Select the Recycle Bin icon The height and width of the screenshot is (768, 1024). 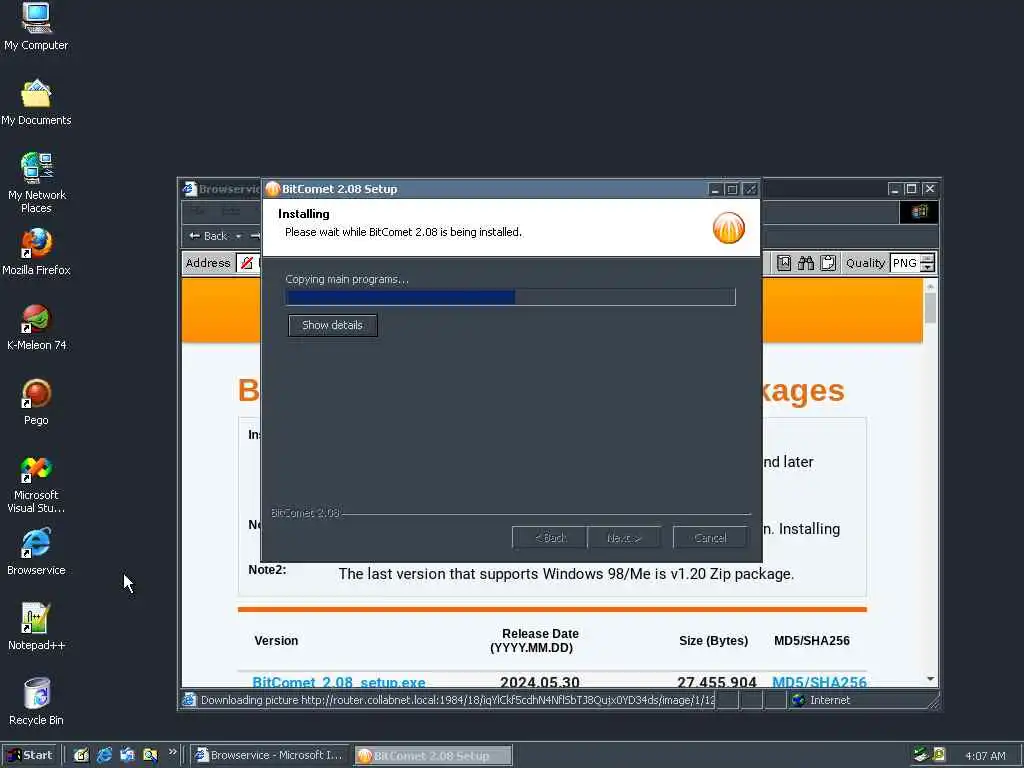(36, 702)
